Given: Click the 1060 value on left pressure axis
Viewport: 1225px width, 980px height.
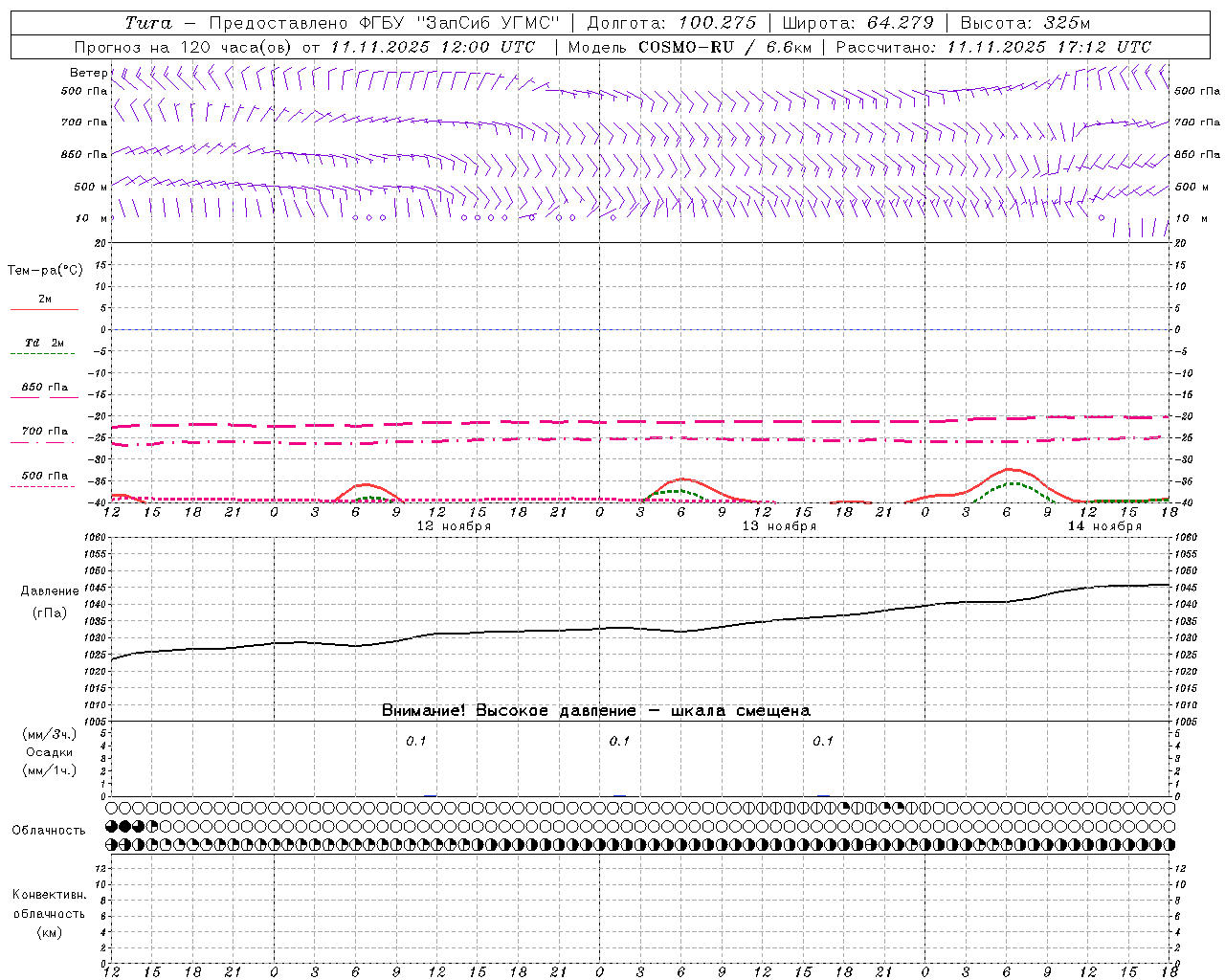Looking at the screenshot, I should tap(94, 537).
